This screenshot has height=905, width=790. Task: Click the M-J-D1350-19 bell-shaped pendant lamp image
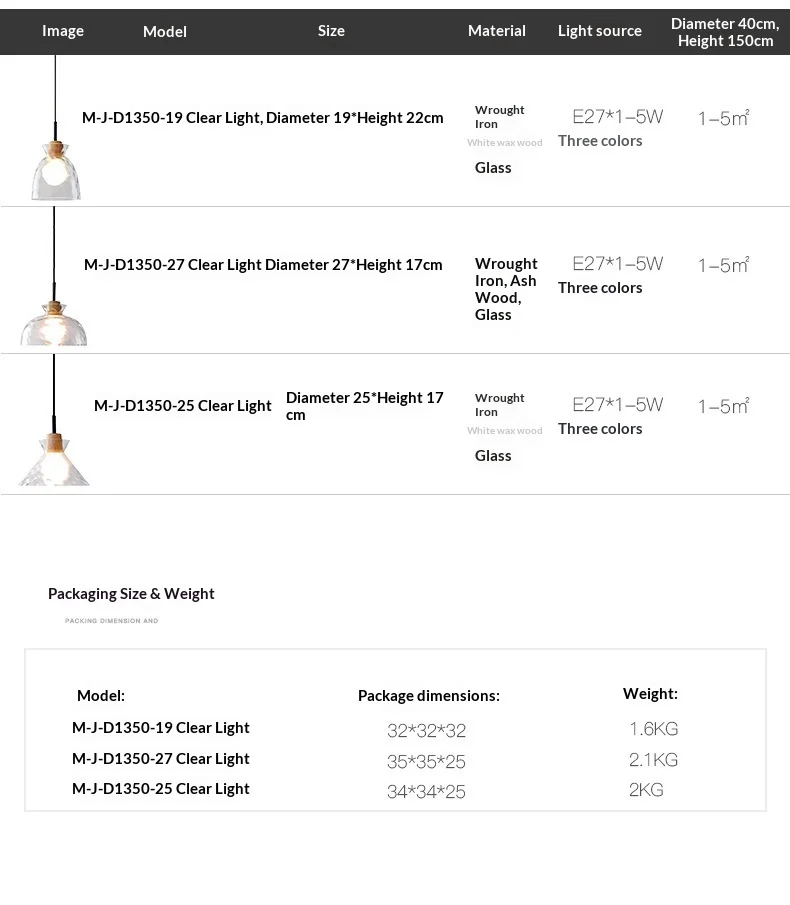[55, 129]
